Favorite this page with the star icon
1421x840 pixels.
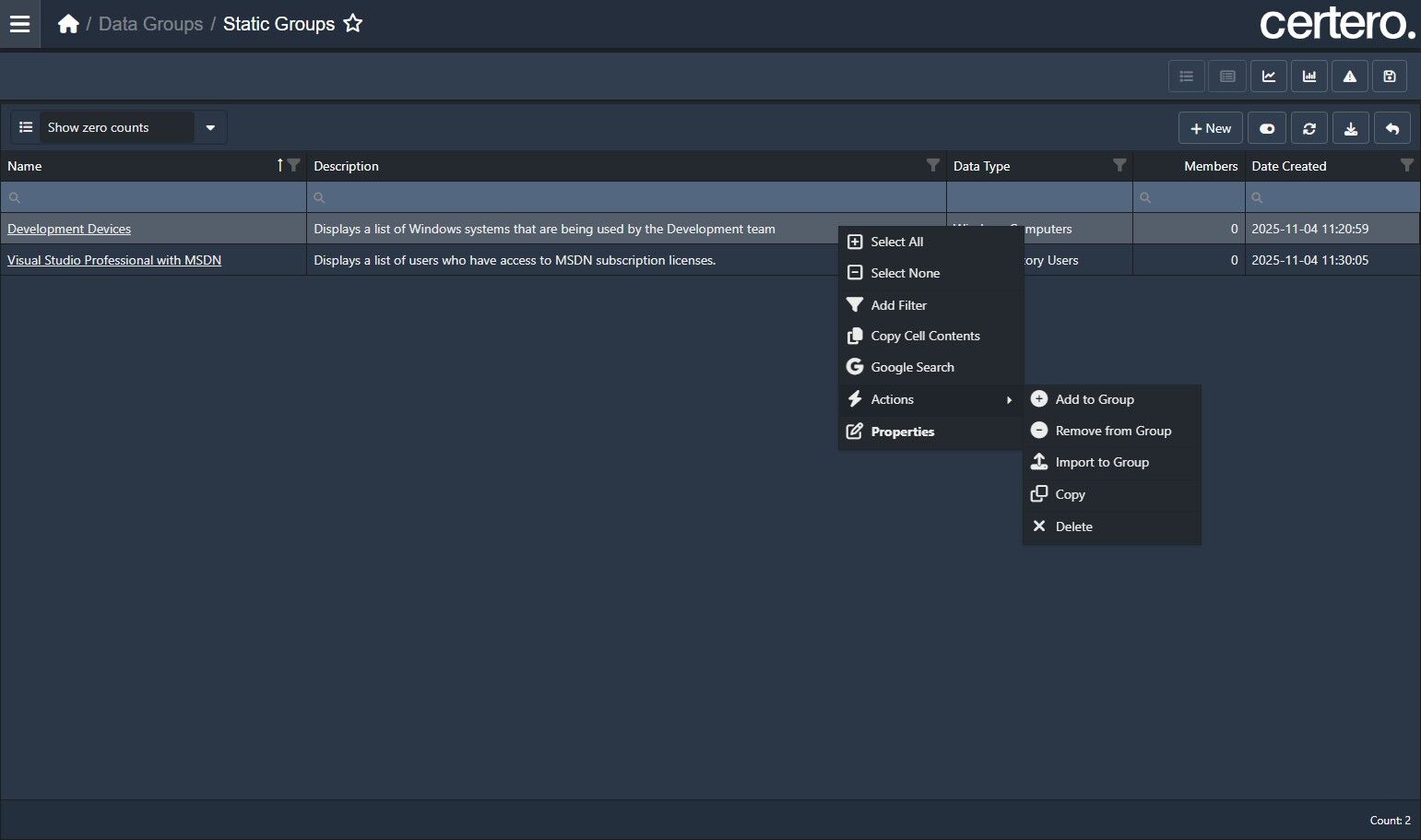(352, 24)
